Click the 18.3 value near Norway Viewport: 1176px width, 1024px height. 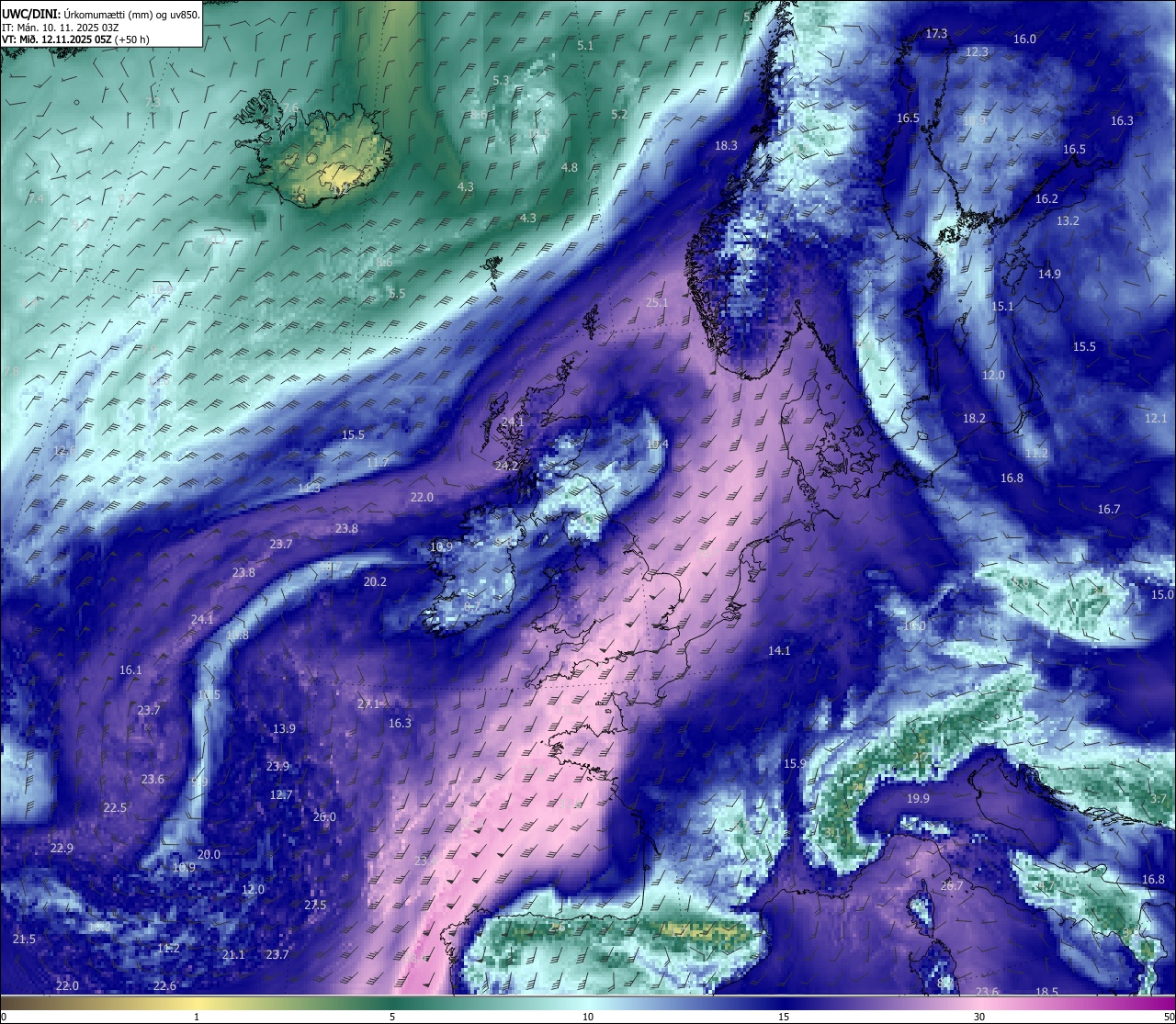[x=726, y=146]
